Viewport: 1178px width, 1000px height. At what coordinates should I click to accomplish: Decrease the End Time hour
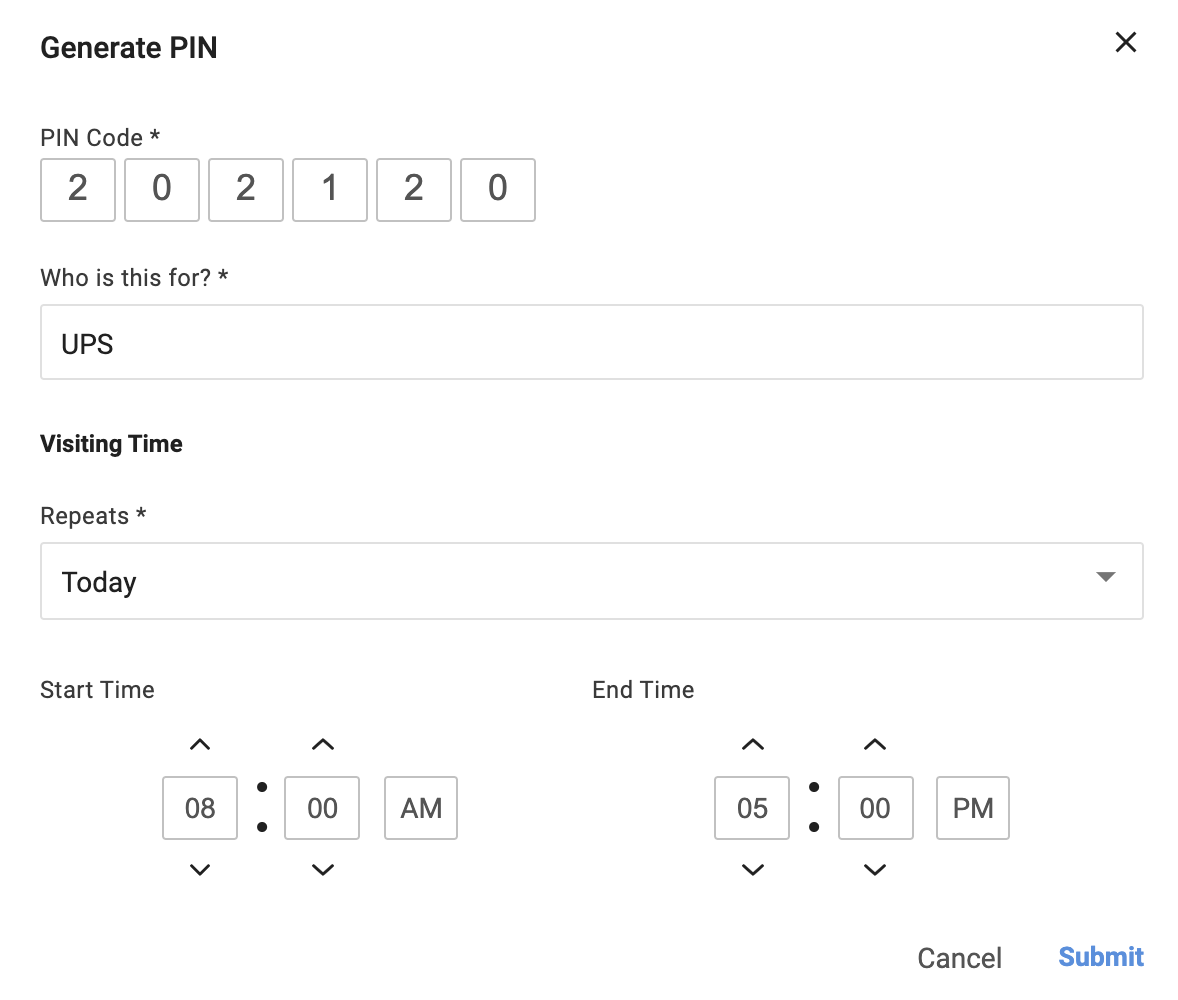[x=753, y=870]
